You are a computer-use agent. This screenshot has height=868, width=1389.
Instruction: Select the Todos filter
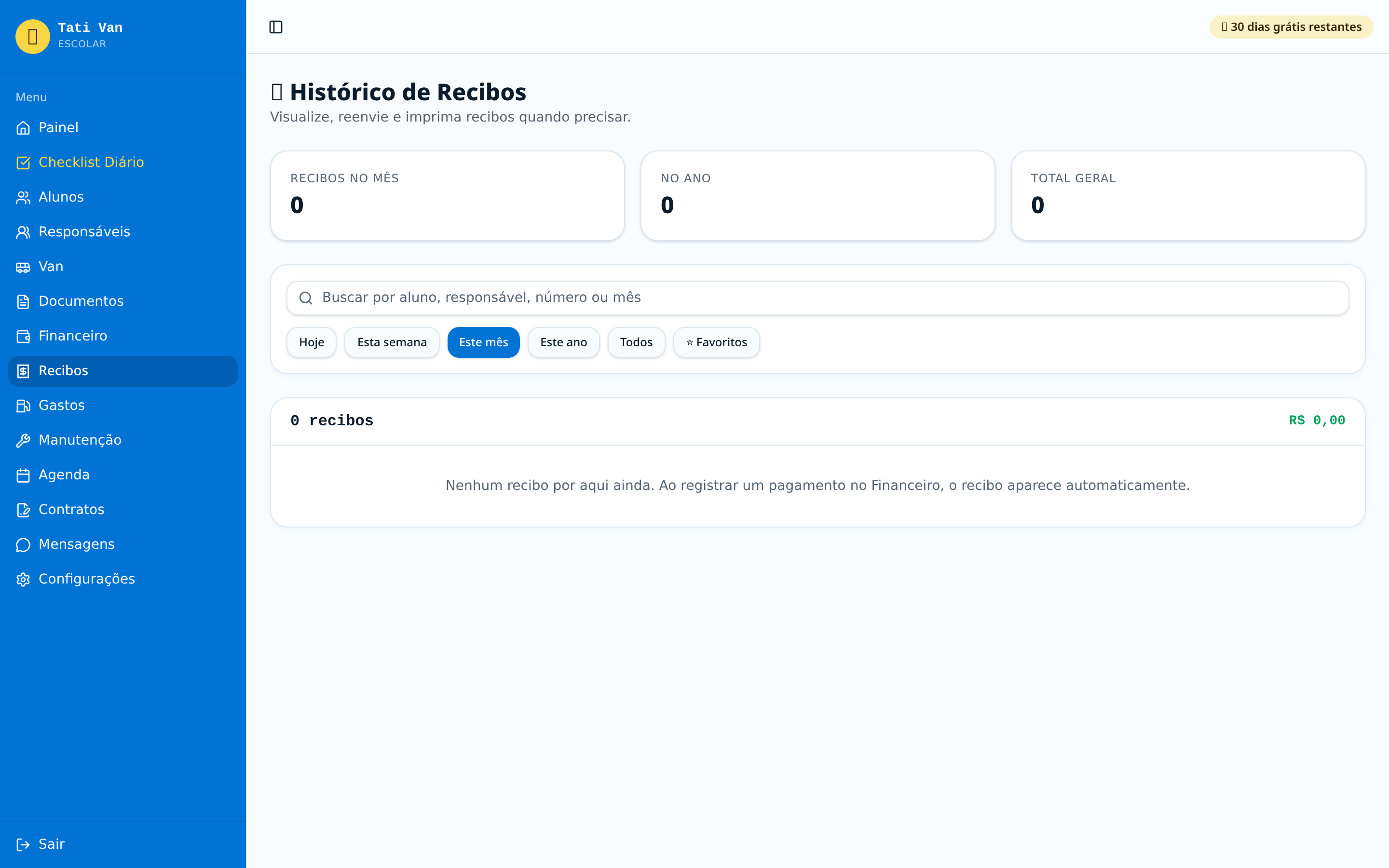637,342
